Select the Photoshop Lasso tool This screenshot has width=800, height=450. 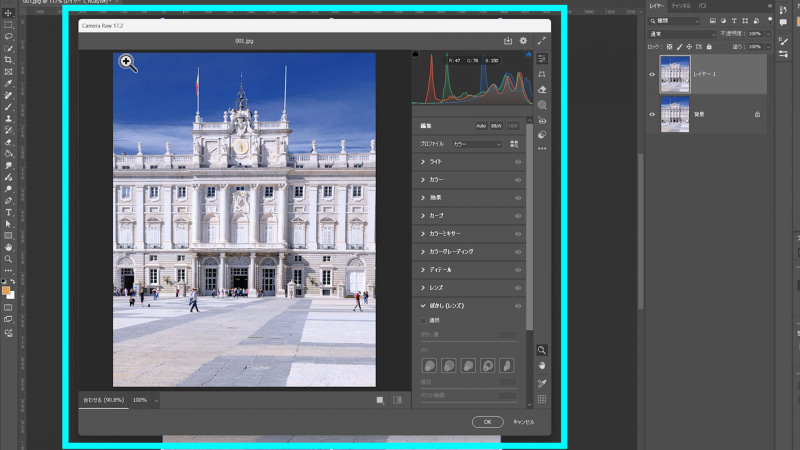(8, 36)
